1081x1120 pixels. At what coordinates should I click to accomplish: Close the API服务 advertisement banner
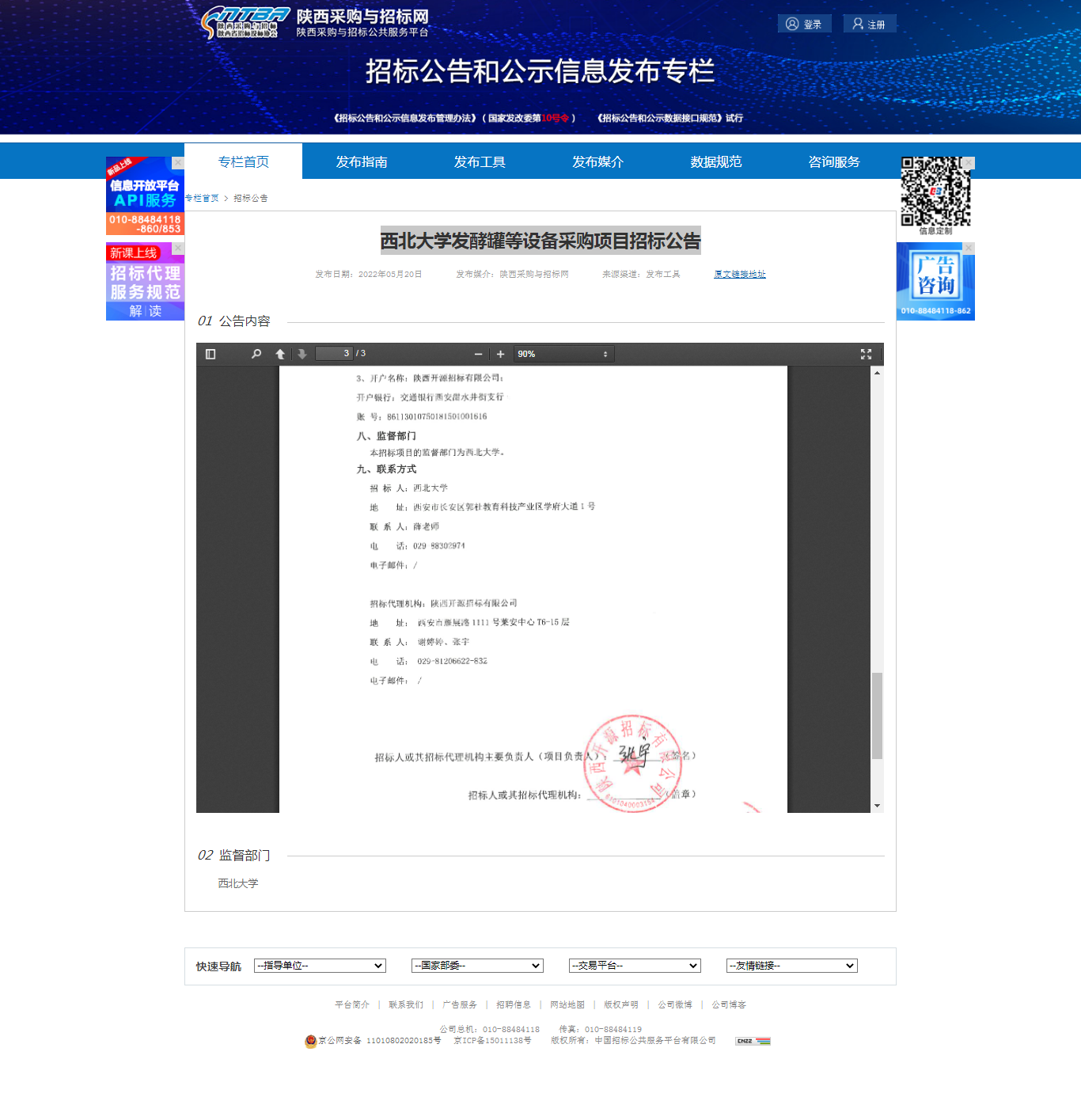[178, 162]
